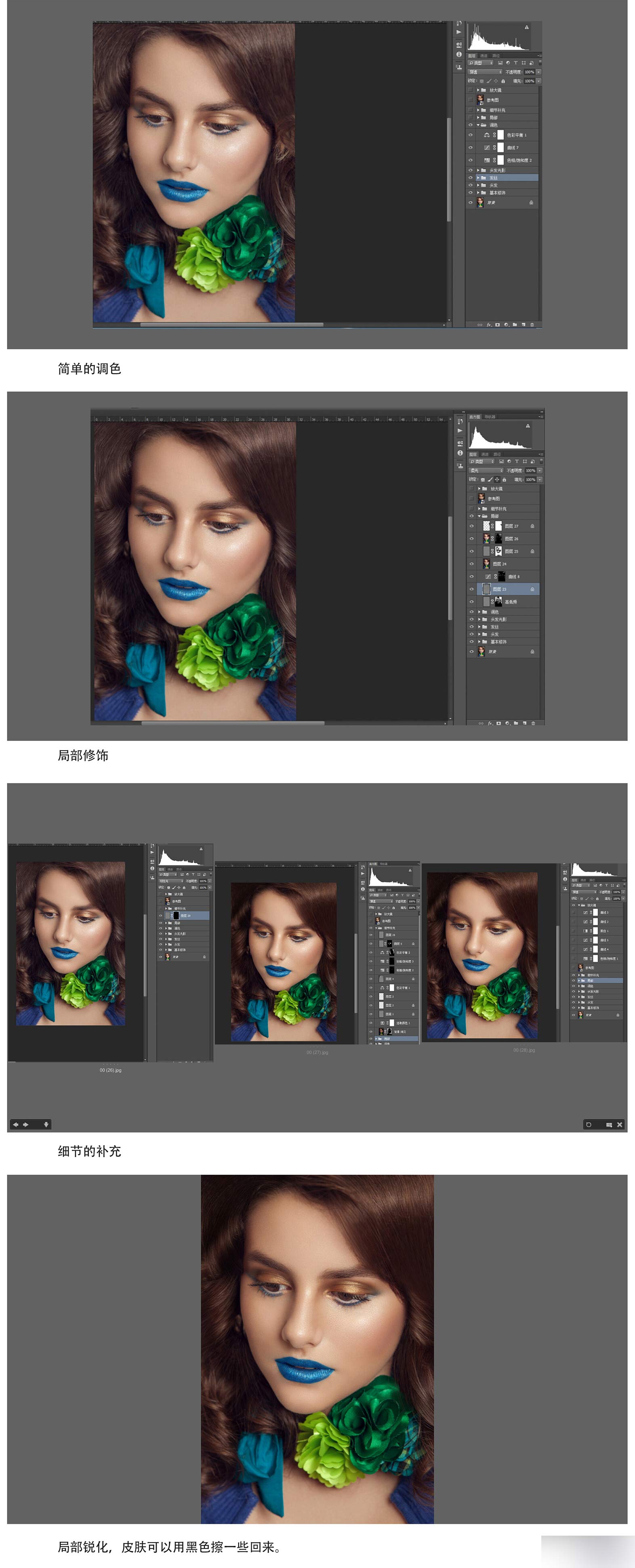Screen dimensions: 635x1568
Task: Open the Info panel icon in the first screenshot
Action: (459, 55)
